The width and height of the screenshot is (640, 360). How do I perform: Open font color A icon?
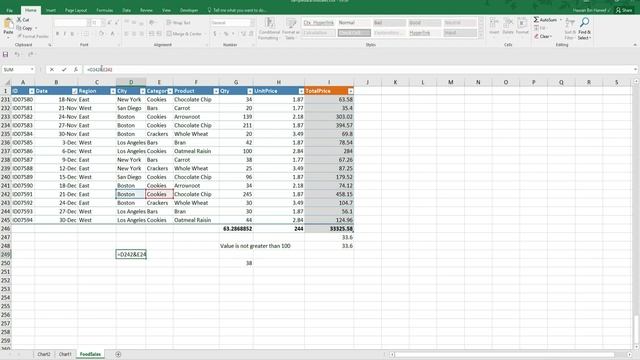112,34
